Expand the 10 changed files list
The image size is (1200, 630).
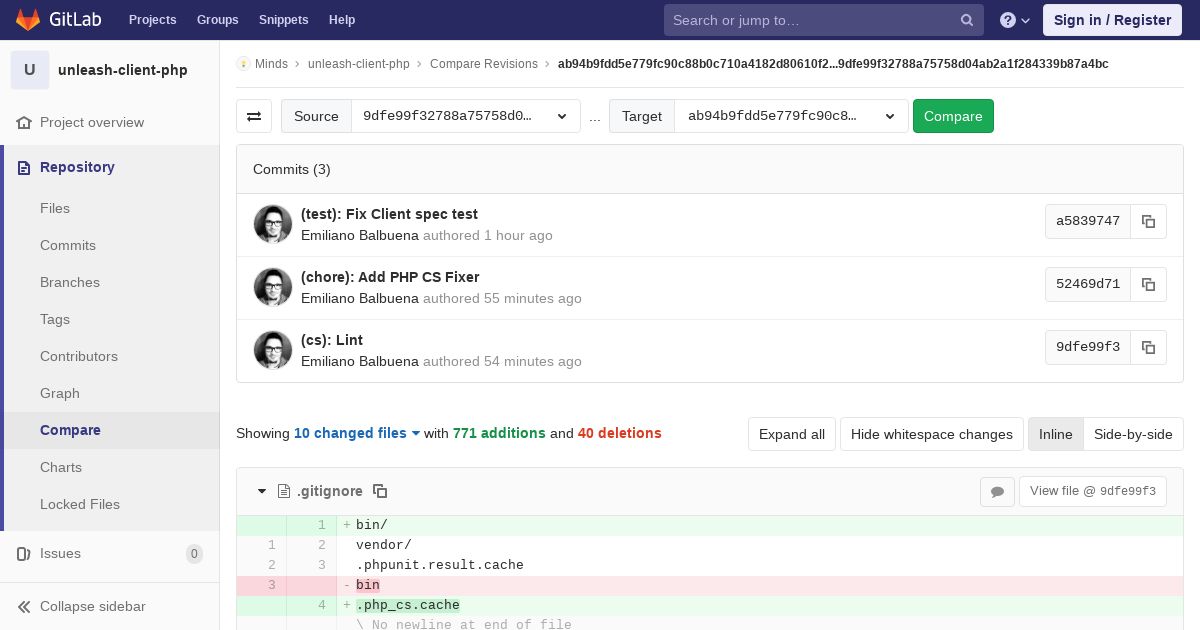(357, 433)
